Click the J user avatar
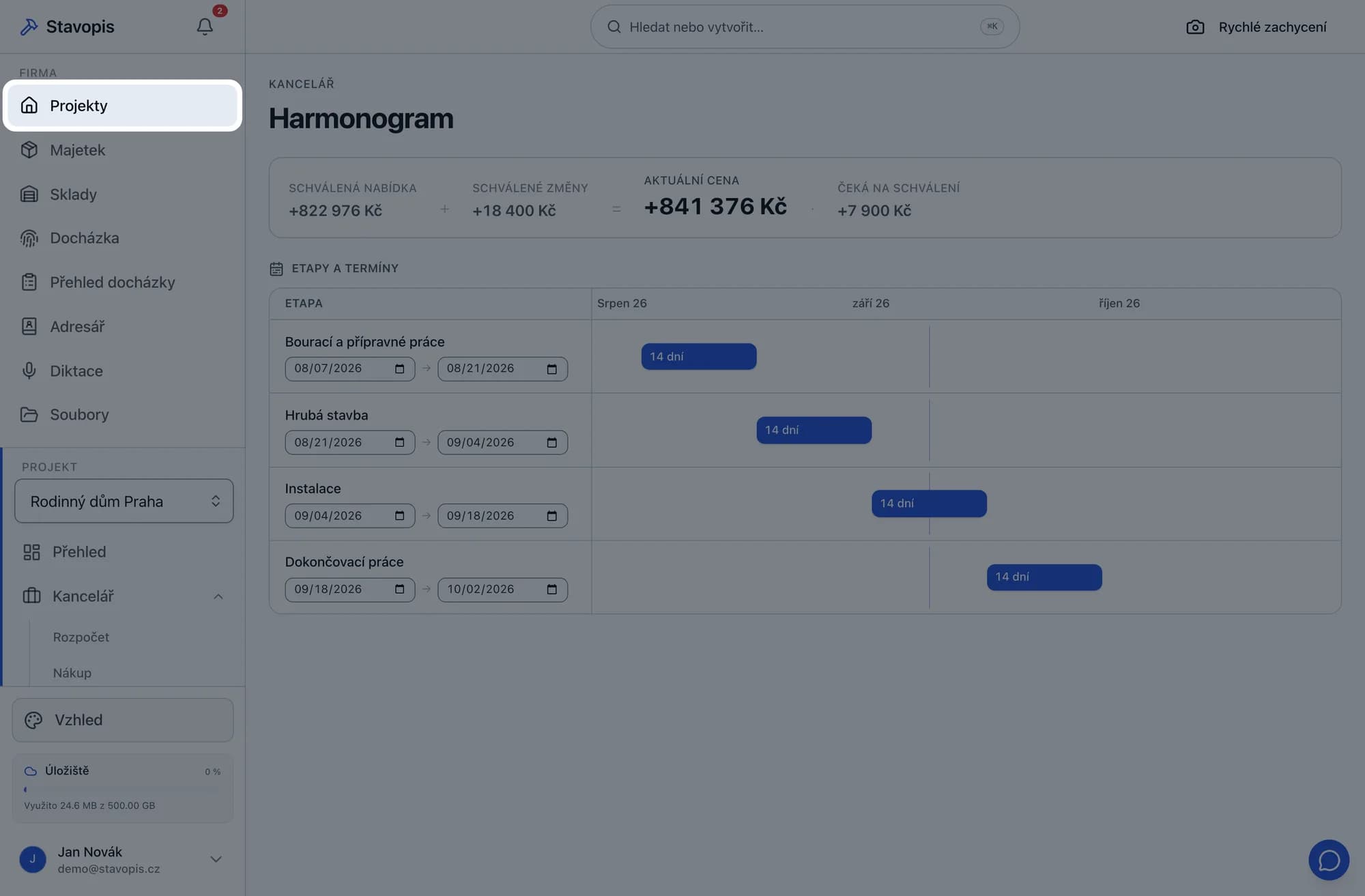Screen dimensions: 1365x896 33,859
